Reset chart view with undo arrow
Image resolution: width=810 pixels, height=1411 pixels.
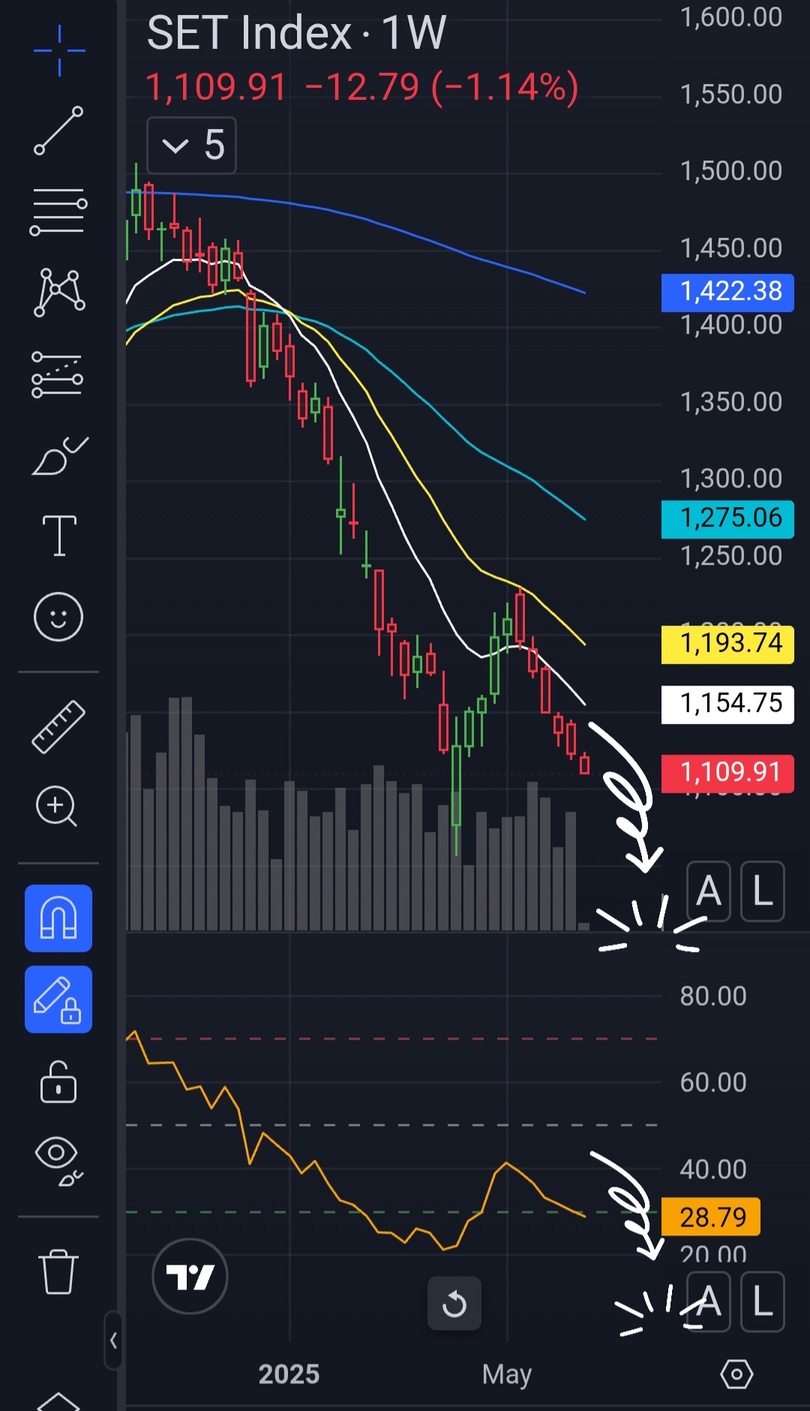coord(454,1303)
